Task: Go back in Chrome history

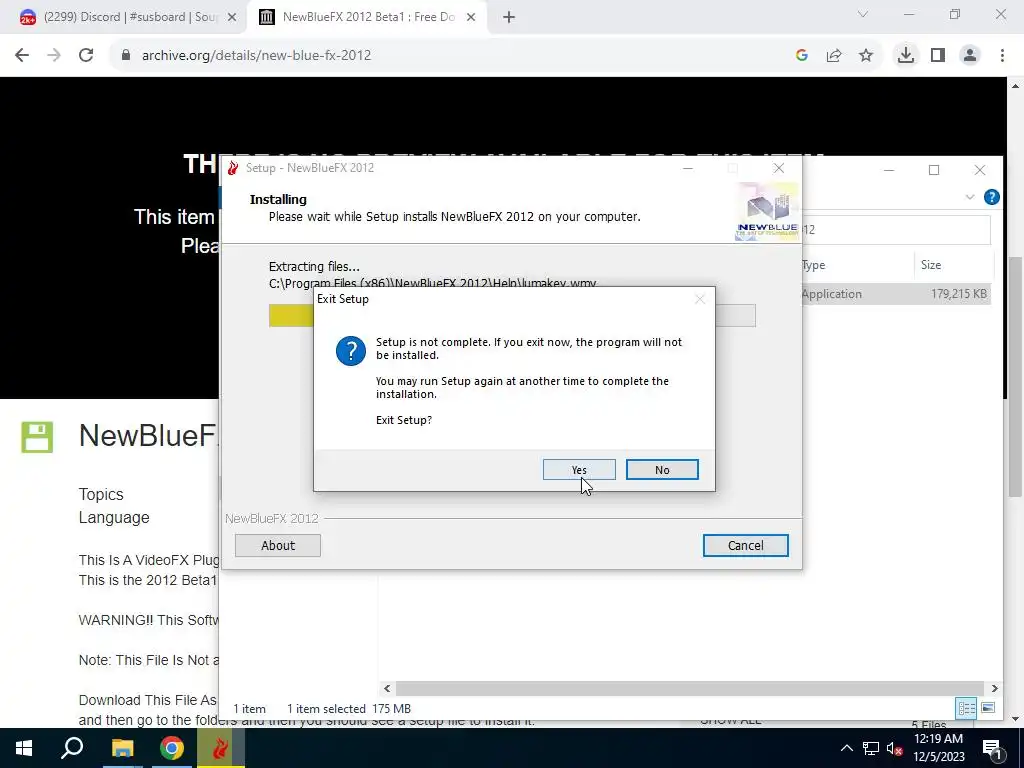Action: (22, 56)
